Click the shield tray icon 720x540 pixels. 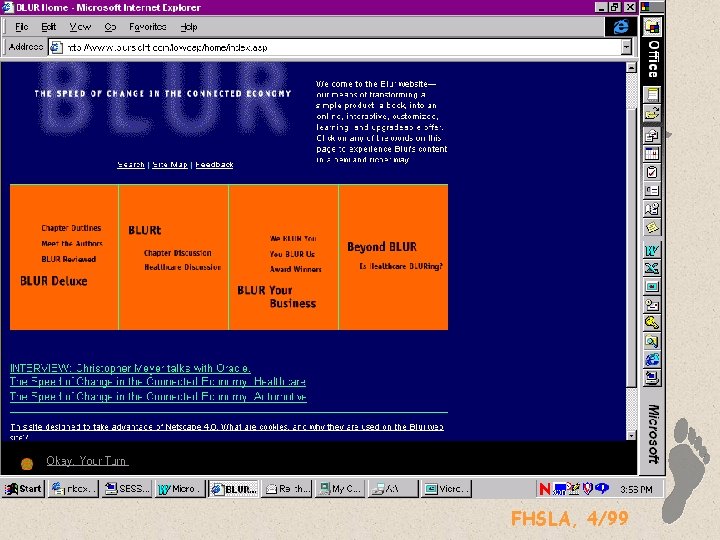587,489
